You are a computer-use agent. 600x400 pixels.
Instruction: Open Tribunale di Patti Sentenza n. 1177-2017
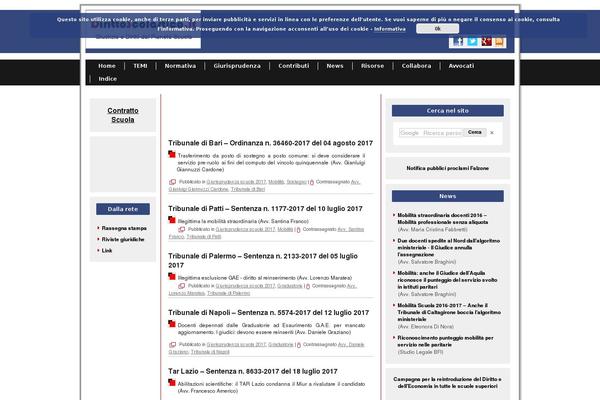pos(265,209)
